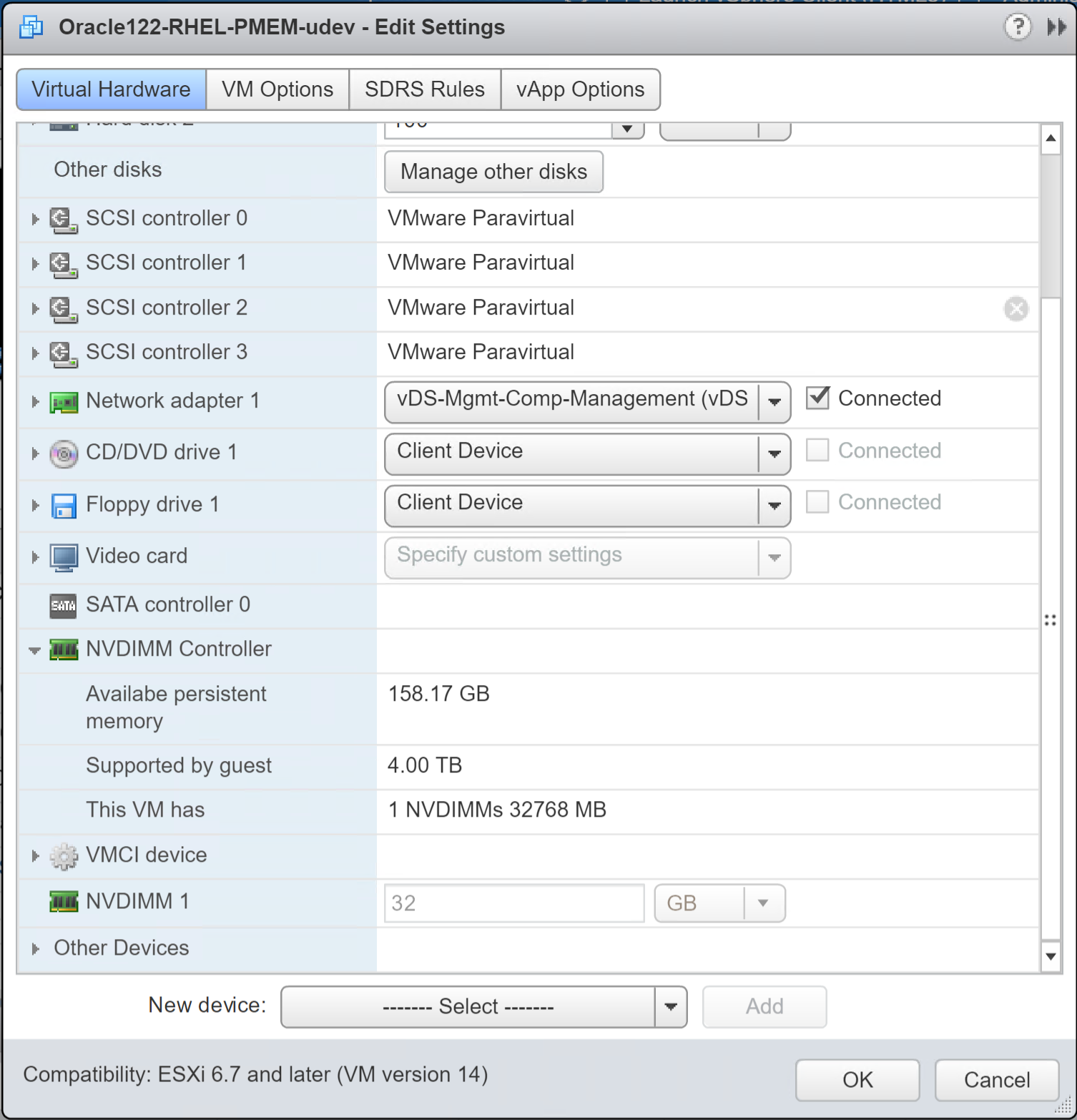Expand SCSI controller 0 row
The image size is (1077, 1120).
pos(35,219)
